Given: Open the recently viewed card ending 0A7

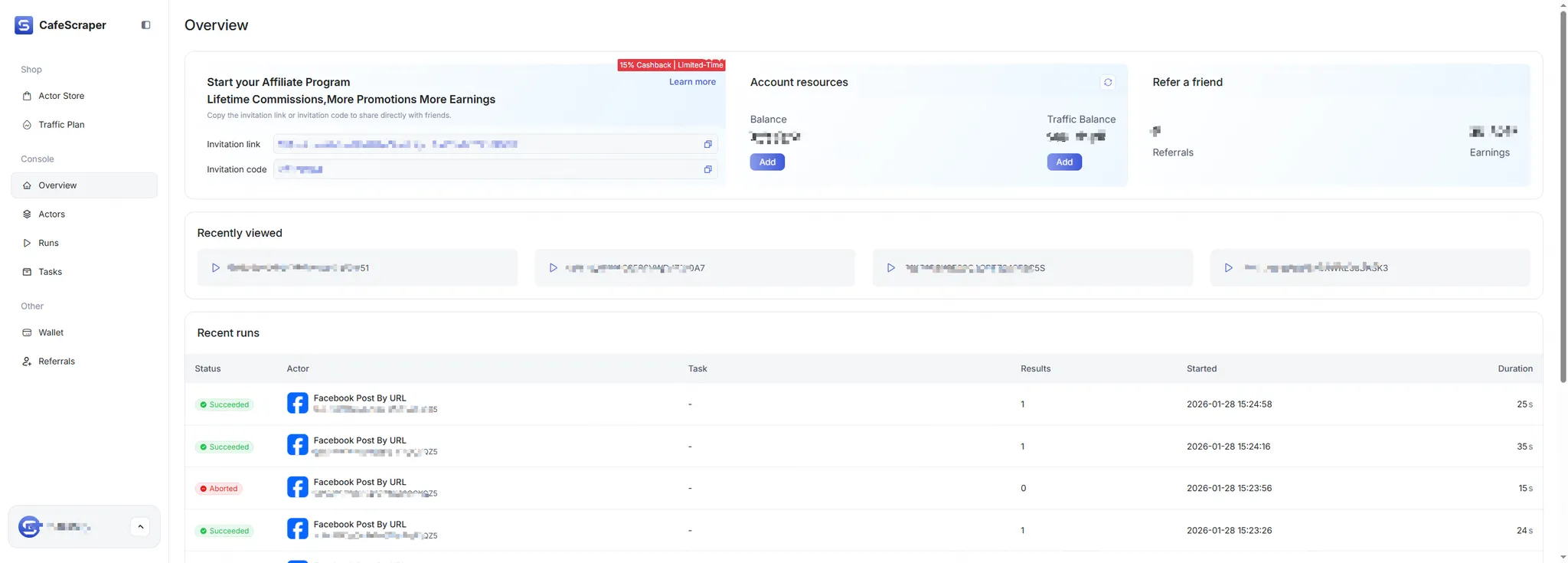Looking at the screenshot, I should (695, 268).
